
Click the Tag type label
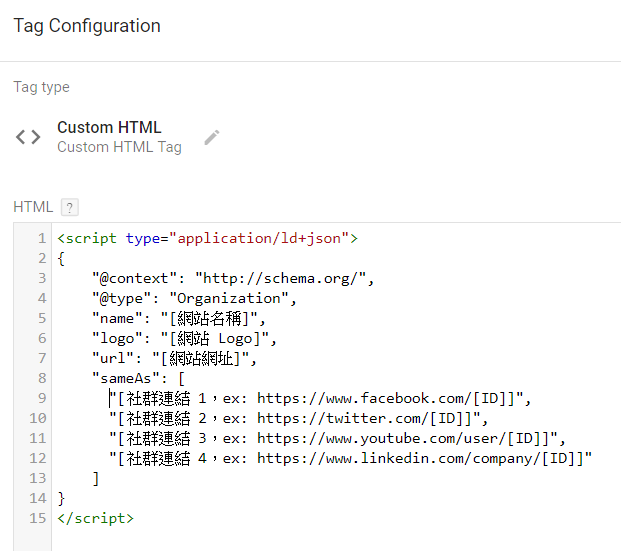(41, 87)
